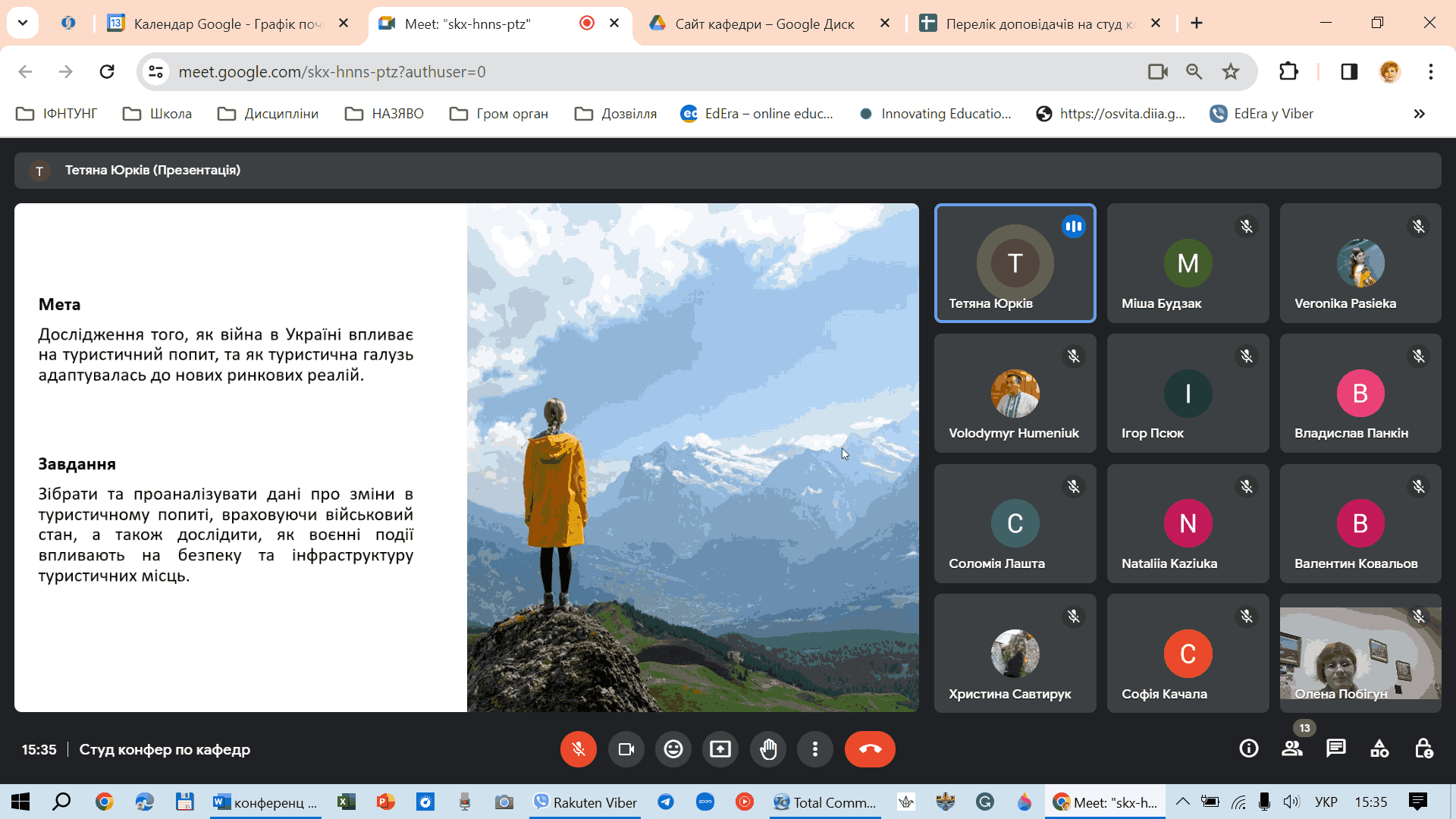Raise your hand in the meeting
Image resolution: width=1456 pixels, height=819 pixels.
click(768, 749)
